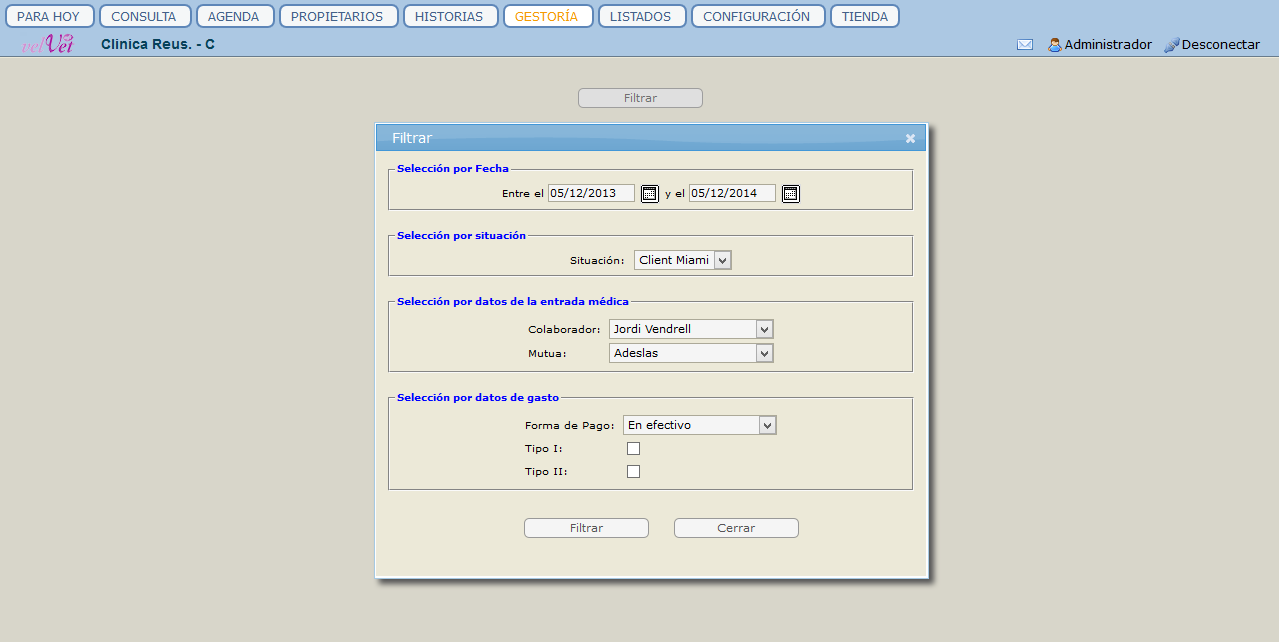Viewport: 1279px width, 642px height.
Task: Click the velVet logo
Action: click(x=48, y=44)
